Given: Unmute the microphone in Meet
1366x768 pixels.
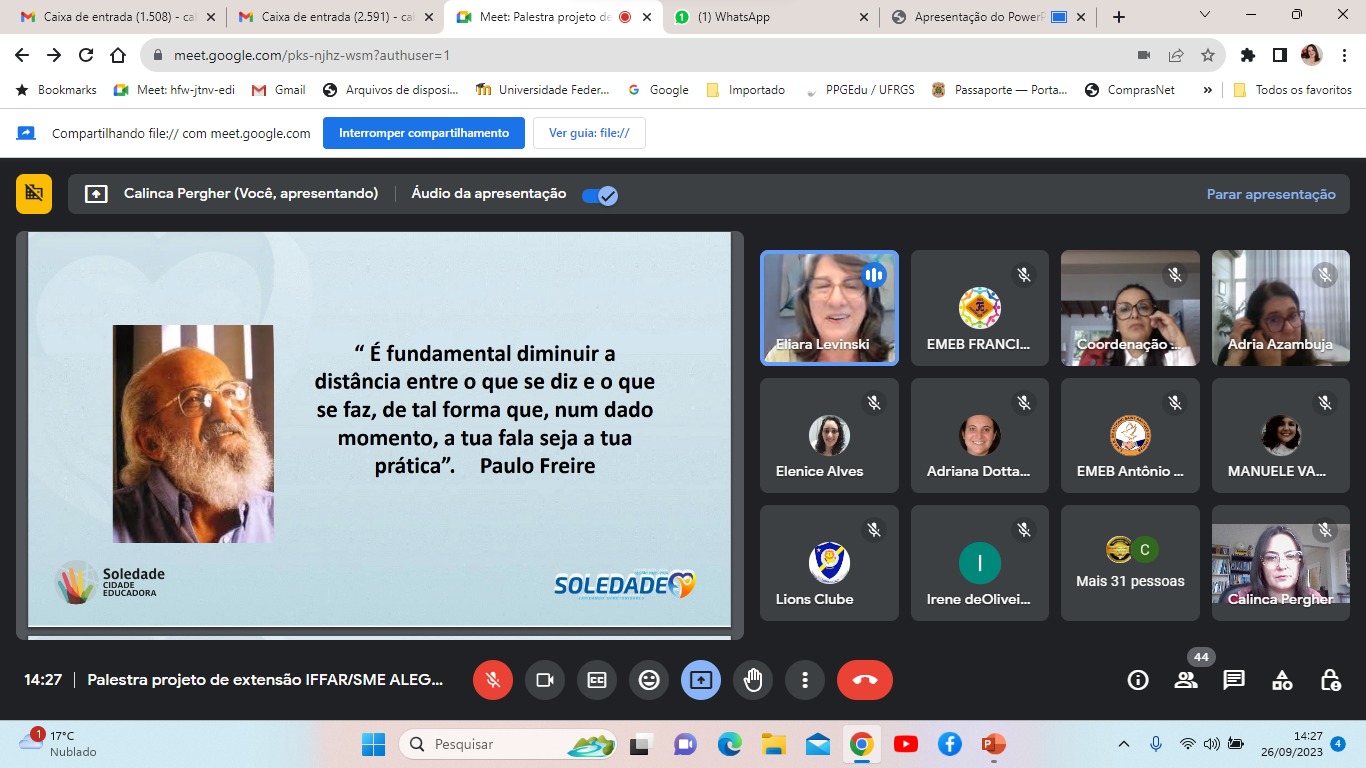Looking at the screenshot, I should [492, 680].
